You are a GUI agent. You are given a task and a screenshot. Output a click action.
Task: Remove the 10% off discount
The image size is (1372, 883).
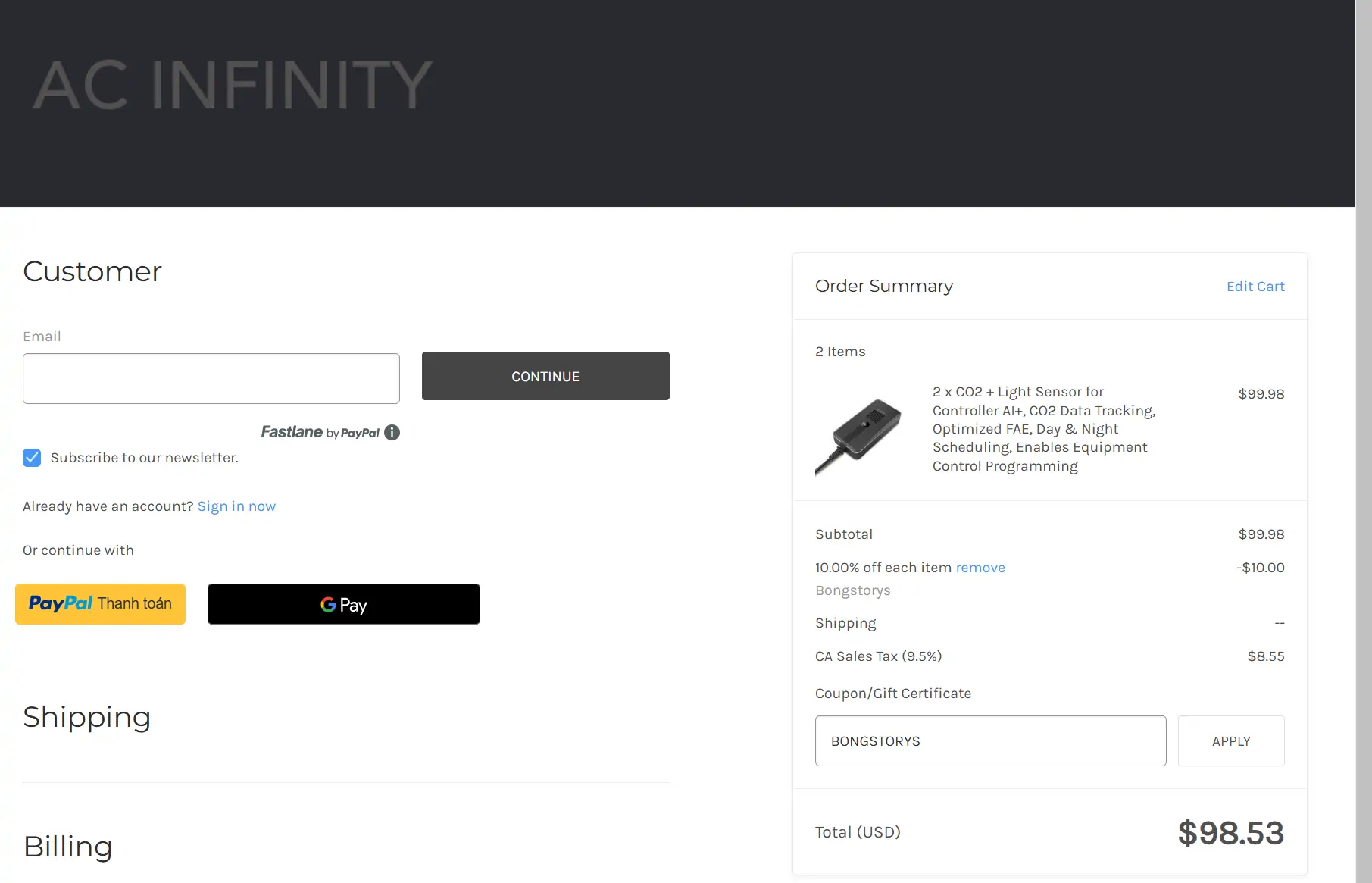pos(980,568)
